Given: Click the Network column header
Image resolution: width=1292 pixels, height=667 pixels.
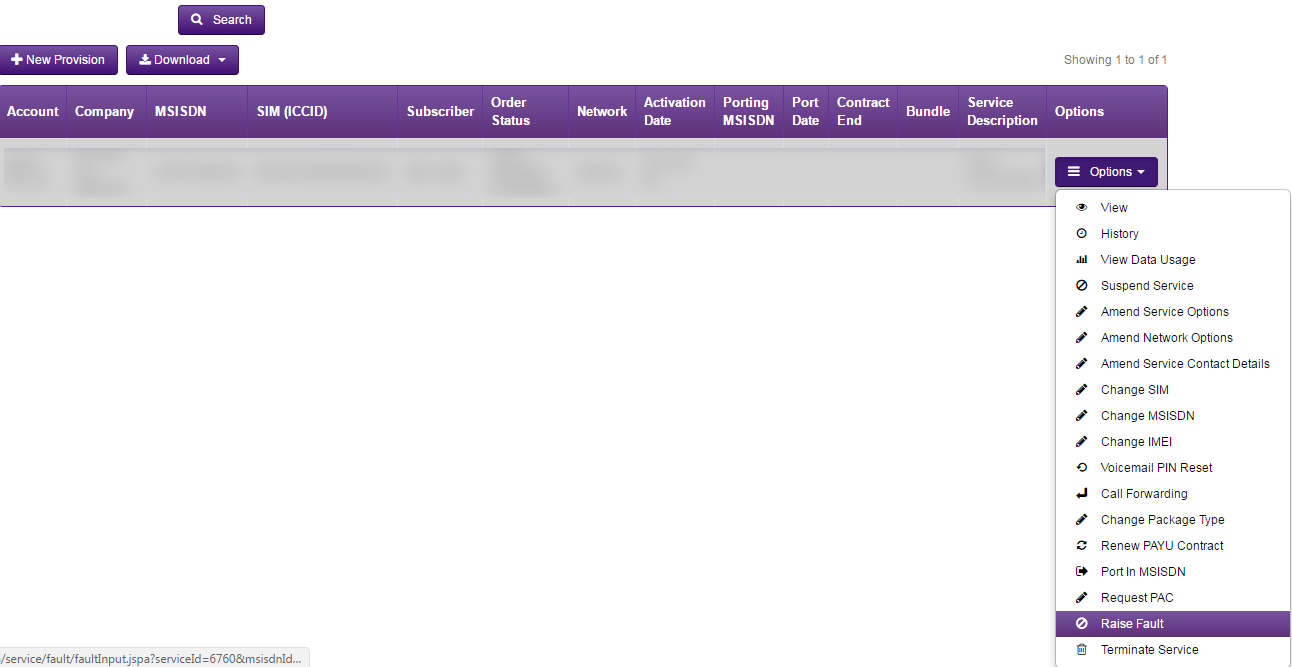Looking at the screenshot, I should [x=602, y=112].
